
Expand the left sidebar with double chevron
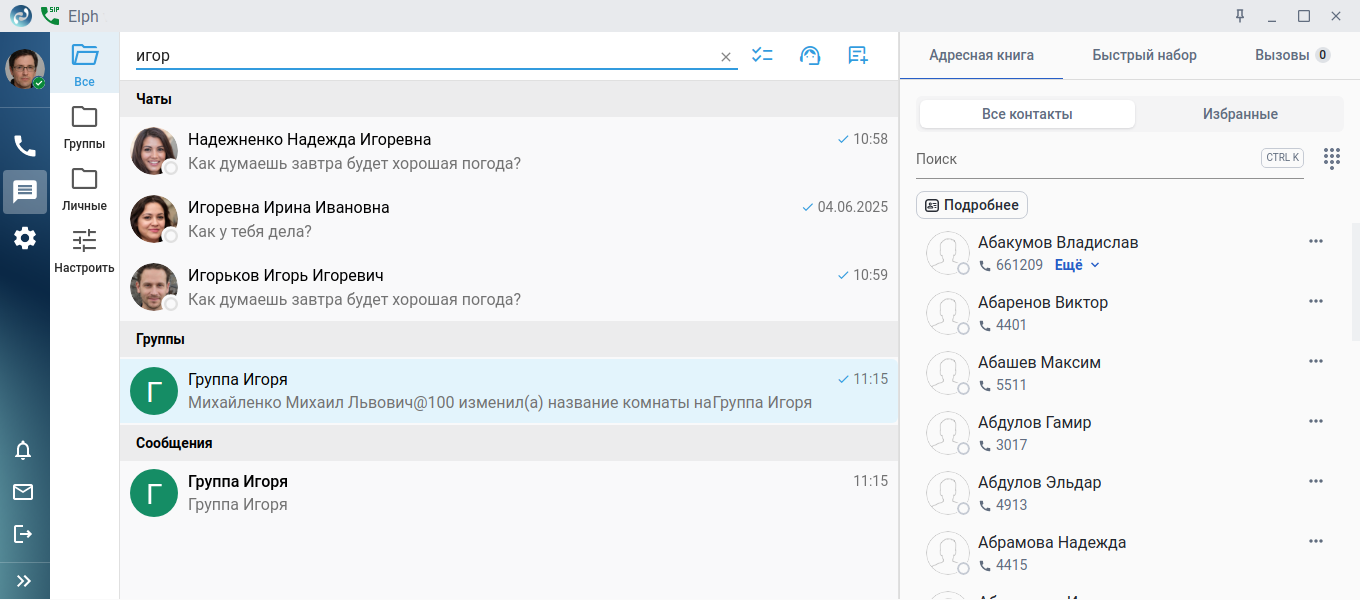[x=24, y=581]
